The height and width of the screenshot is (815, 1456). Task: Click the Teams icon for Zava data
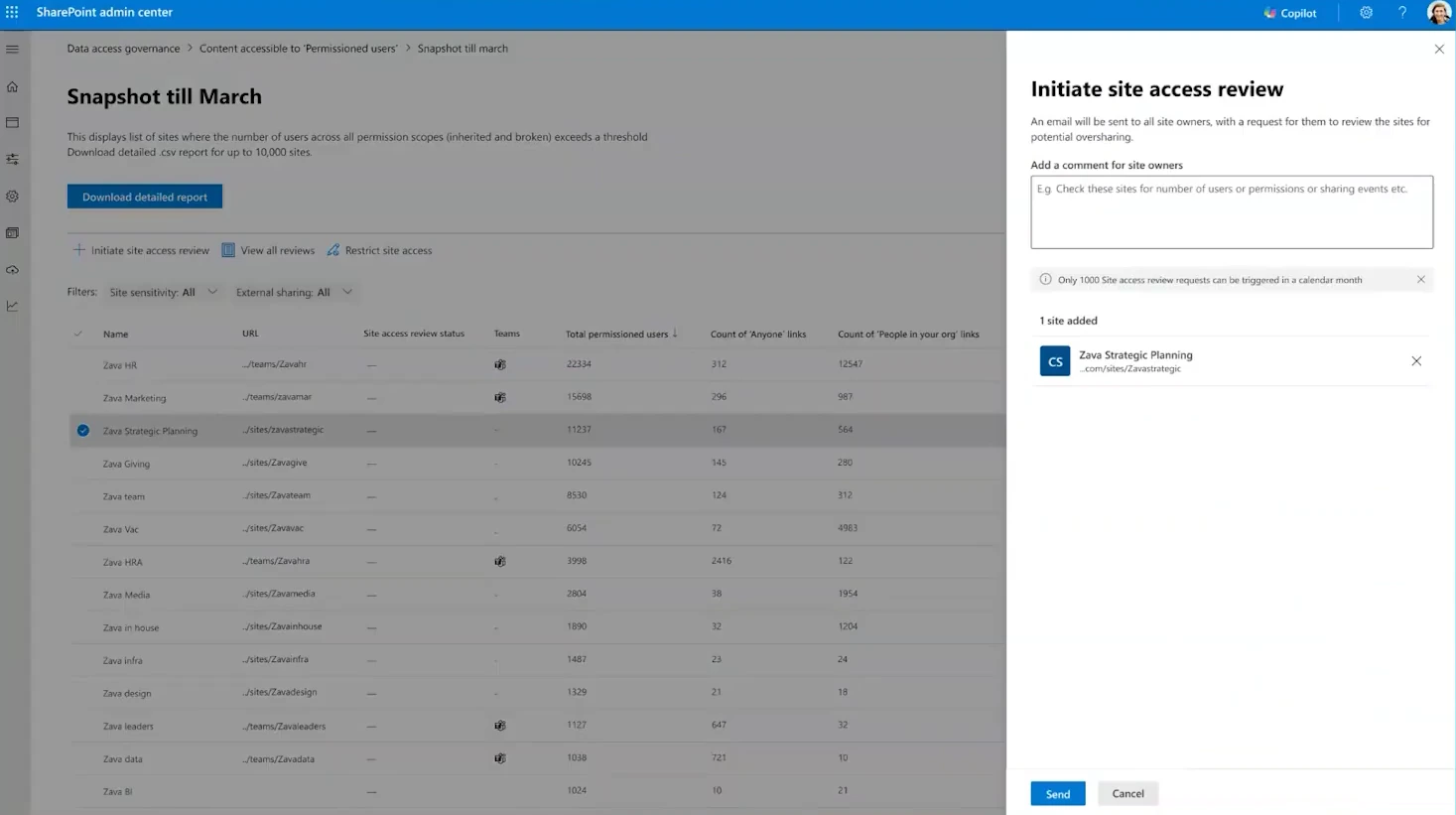point(500,758)
